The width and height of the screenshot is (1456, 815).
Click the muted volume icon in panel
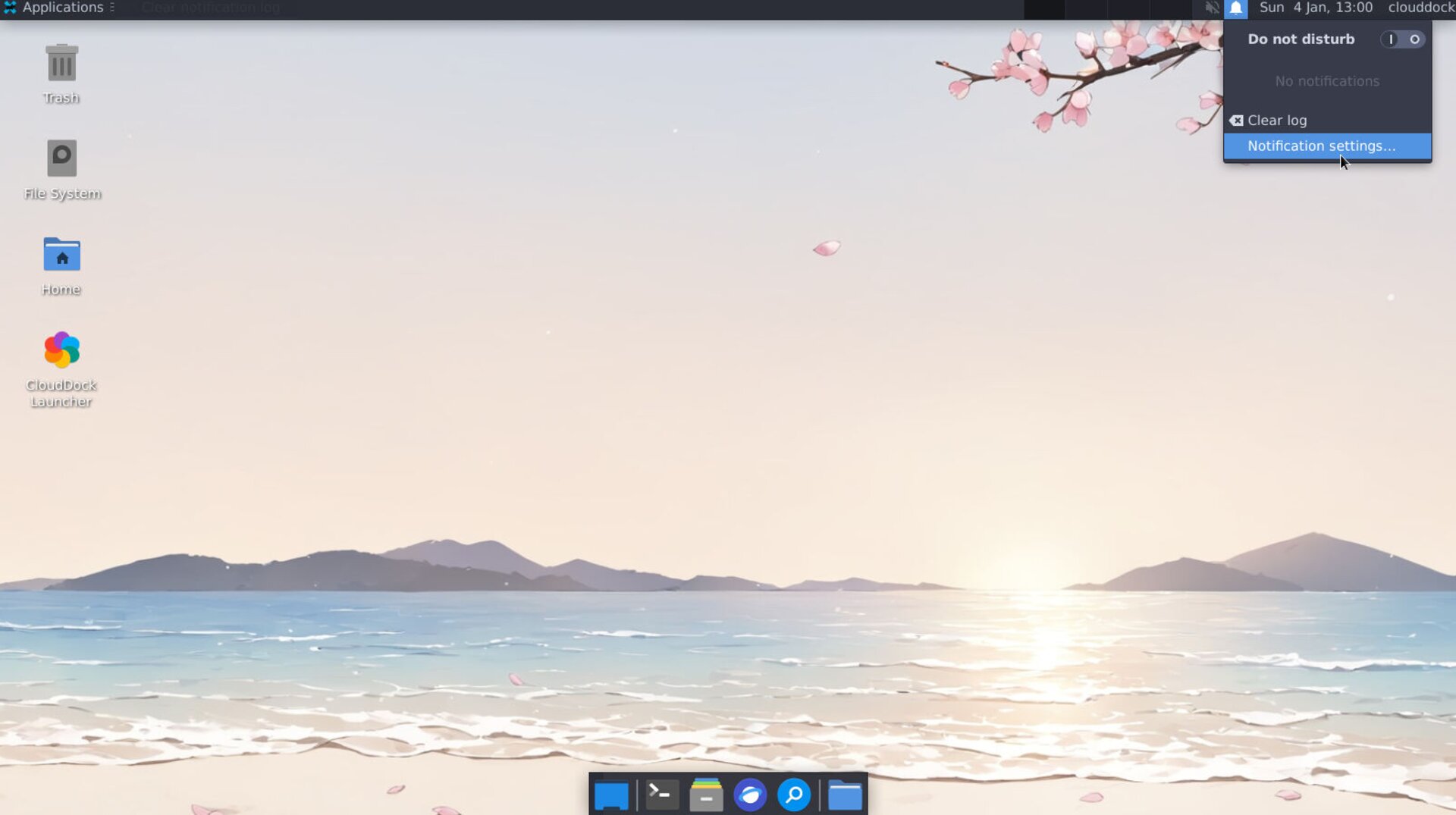click(1212, 8)
